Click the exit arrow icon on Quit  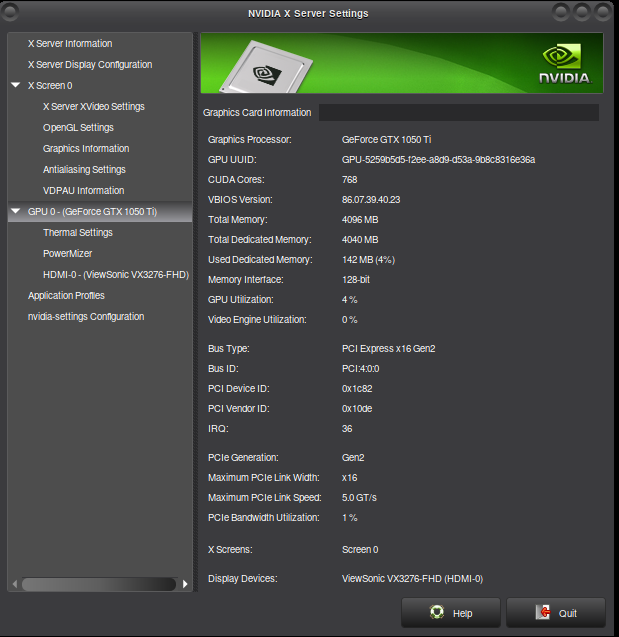pos(543,612)
